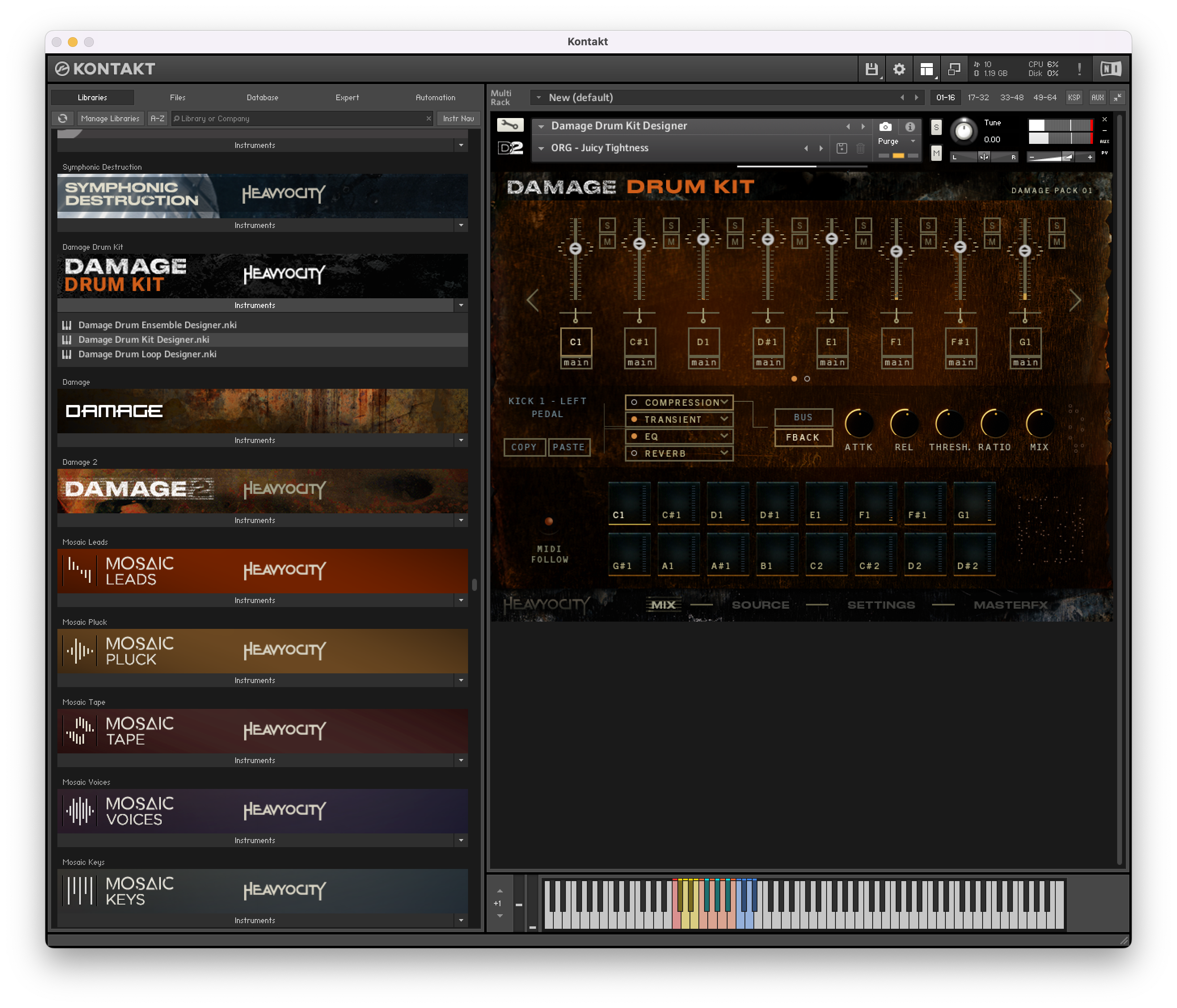Toggle the TRANSIENT effect power

tap(634, 420)
